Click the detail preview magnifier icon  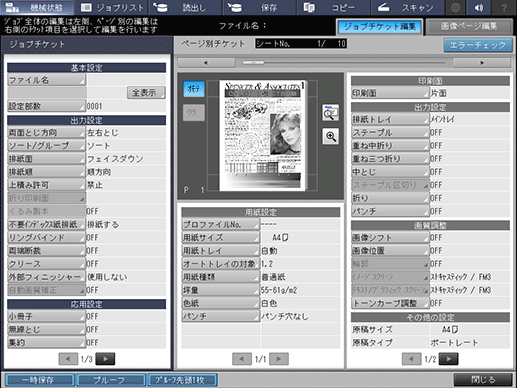(330, 113)
